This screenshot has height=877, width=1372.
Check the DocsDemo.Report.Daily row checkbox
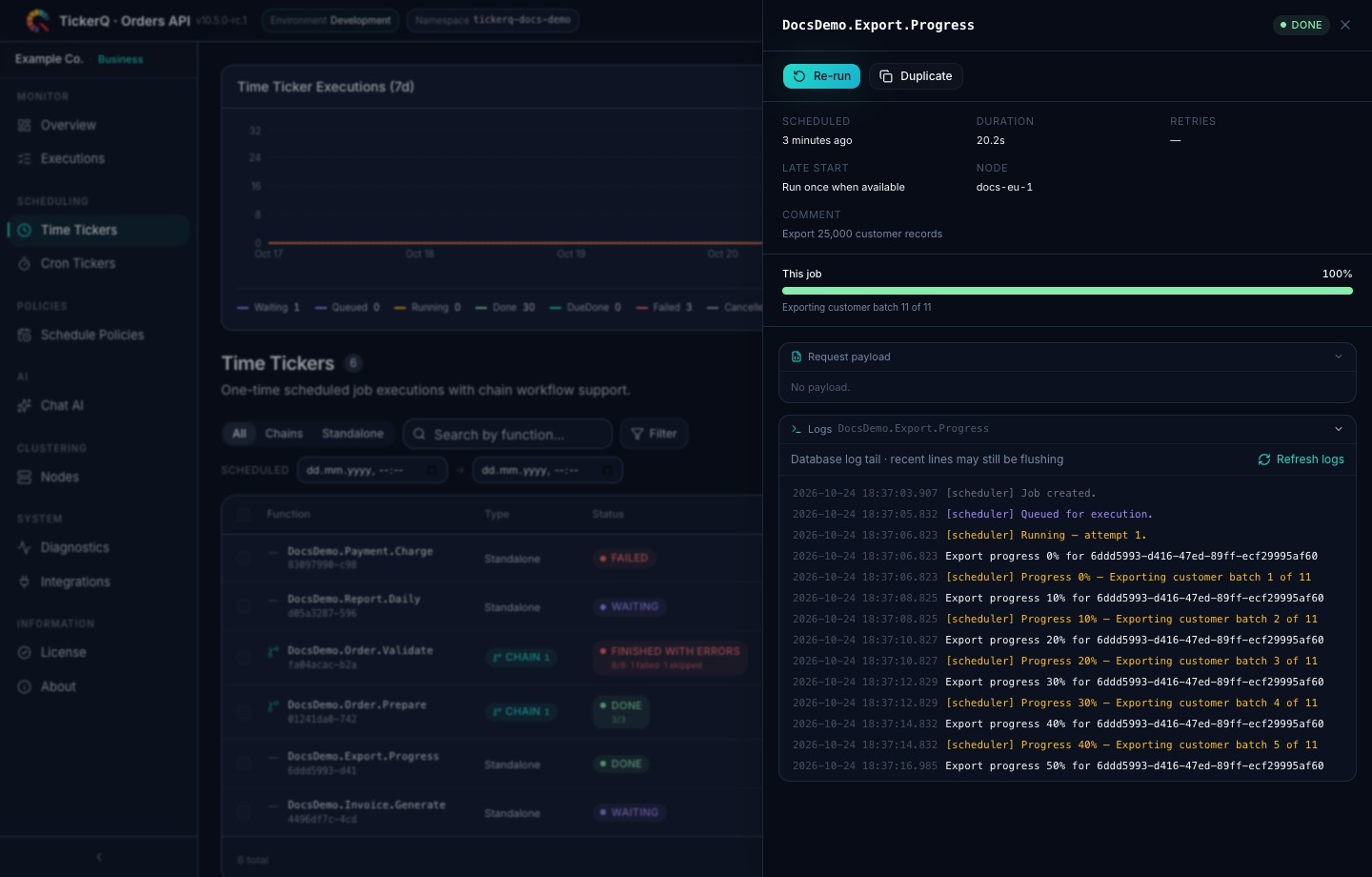[x=244, y=606]
